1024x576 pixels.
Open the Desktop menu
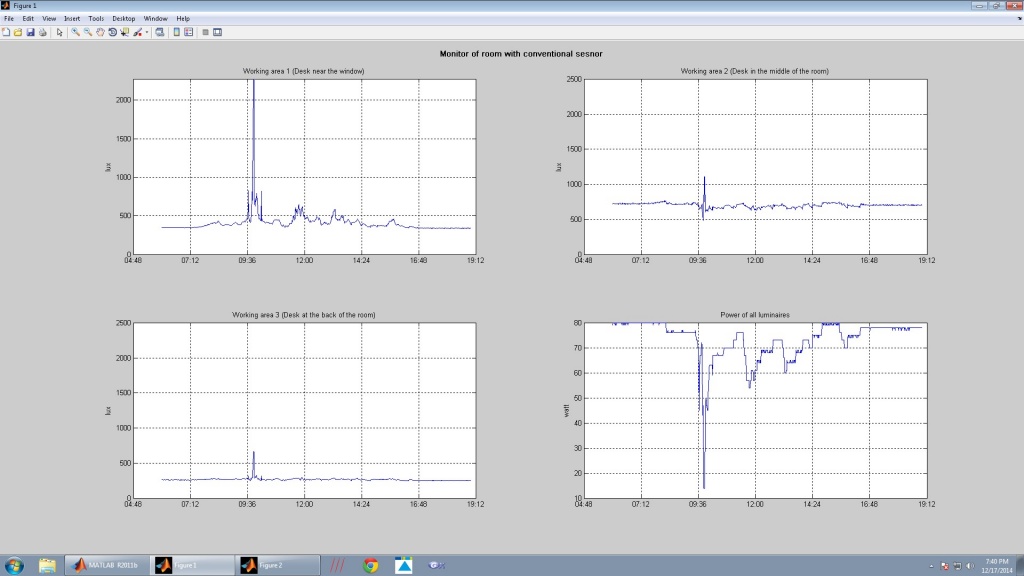tap(123, 18)
